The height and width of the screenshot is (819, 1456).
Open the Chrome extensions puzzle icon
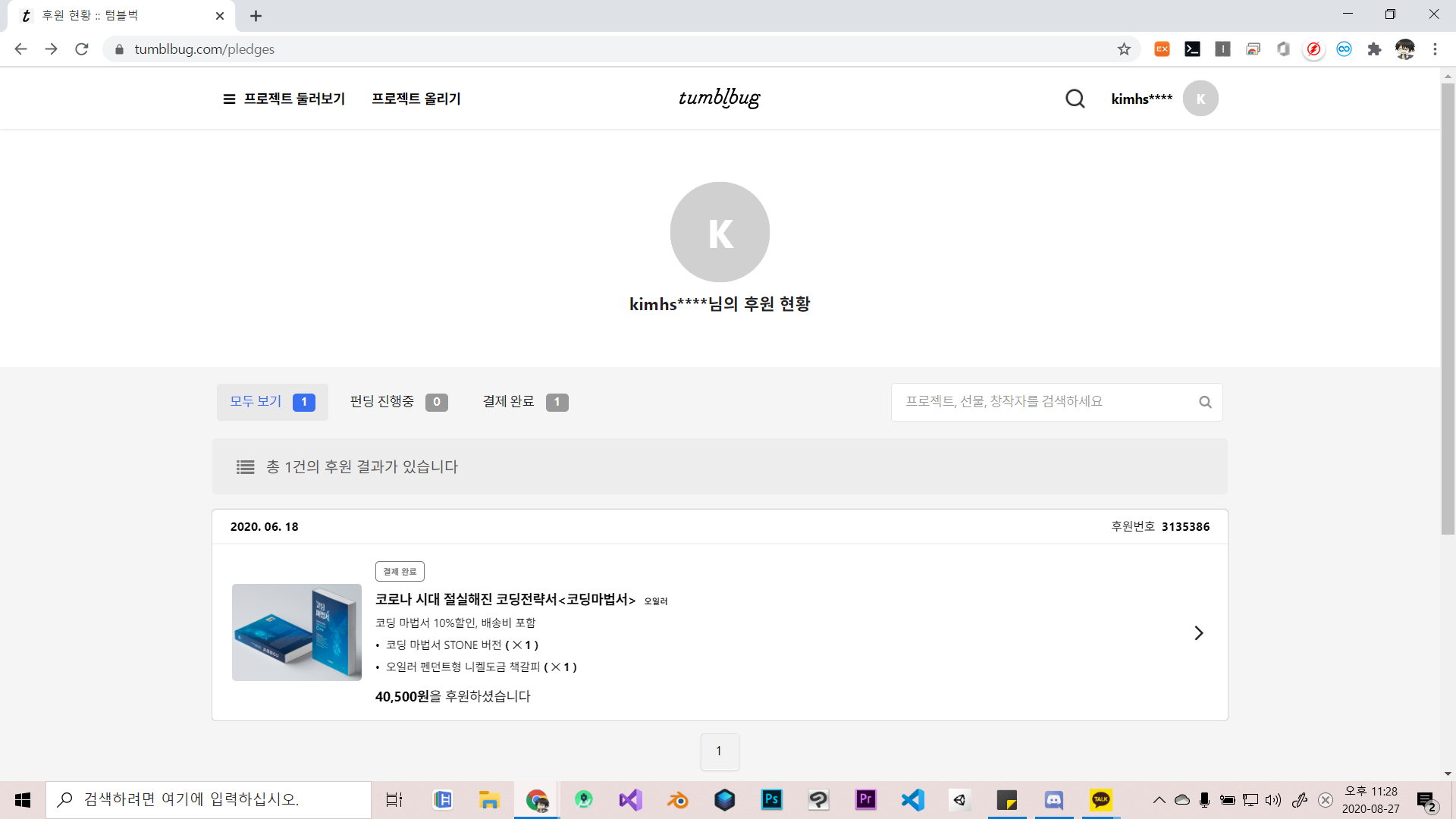[1374, 49]
